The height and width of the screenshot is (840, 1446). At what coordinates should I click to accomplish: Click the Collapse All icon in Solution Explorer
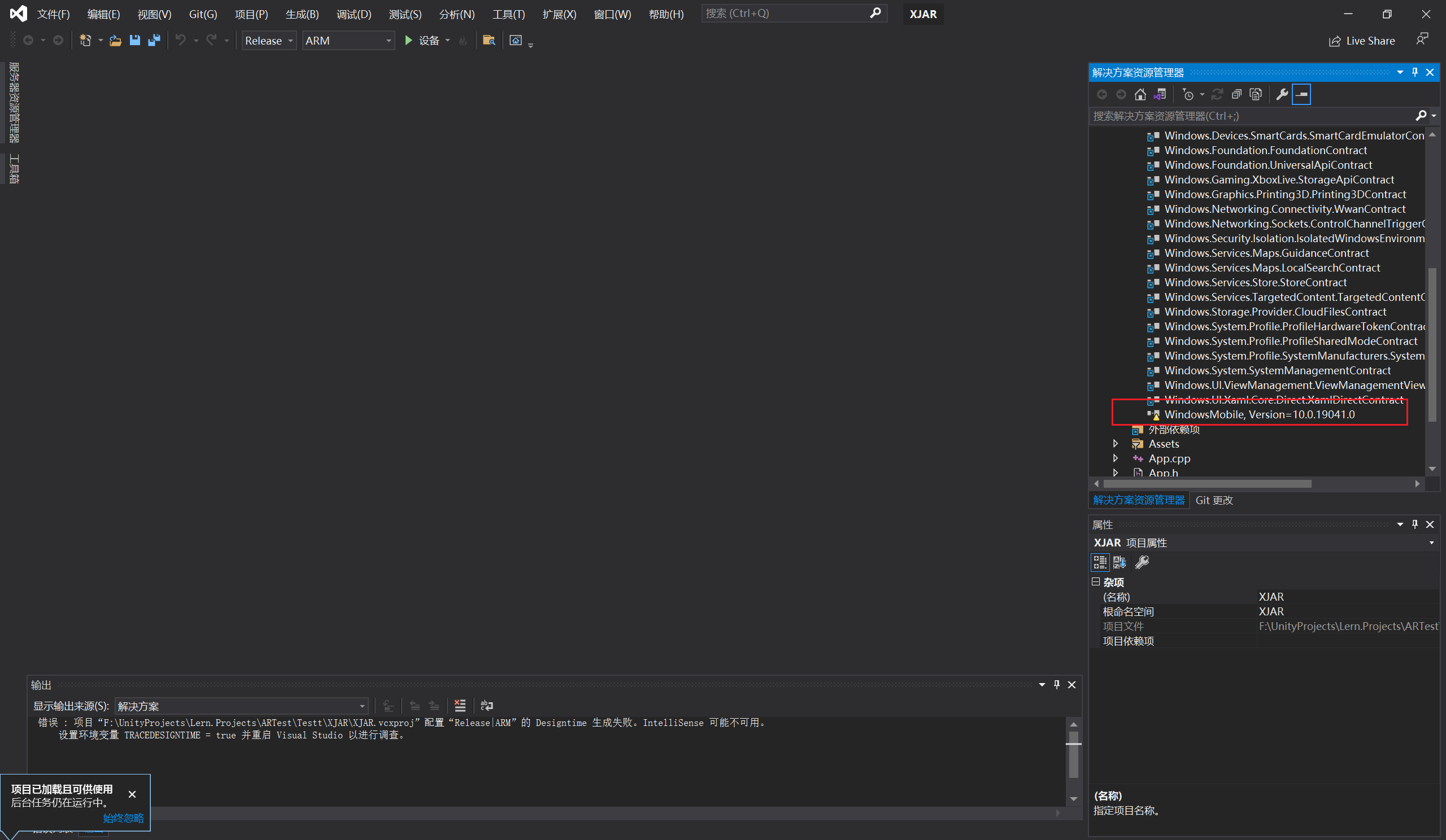pyautogui.click(x=1236, y=94)
